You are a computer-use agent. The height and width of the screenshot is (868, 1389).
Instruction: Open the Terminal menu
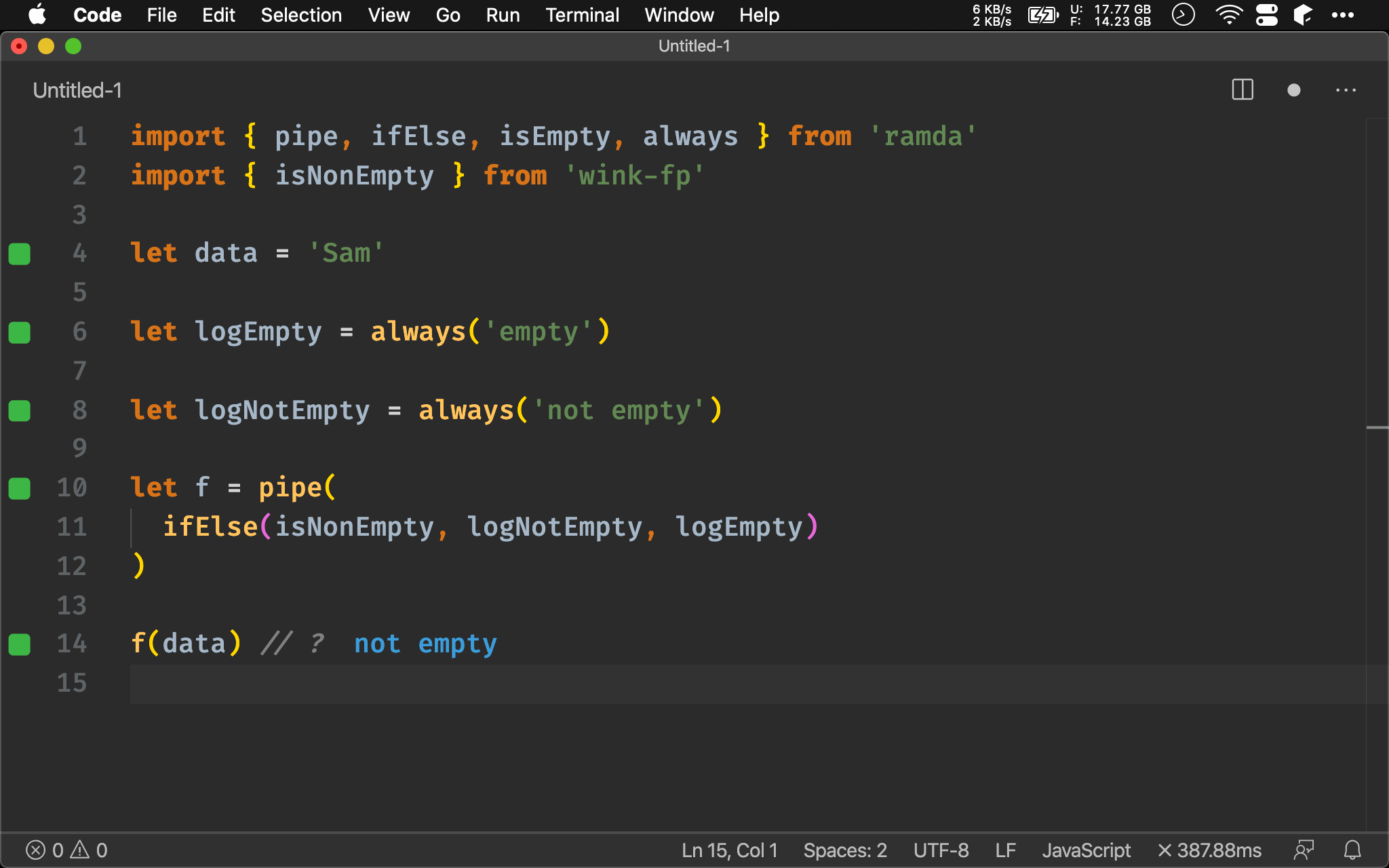pos(582,15)
